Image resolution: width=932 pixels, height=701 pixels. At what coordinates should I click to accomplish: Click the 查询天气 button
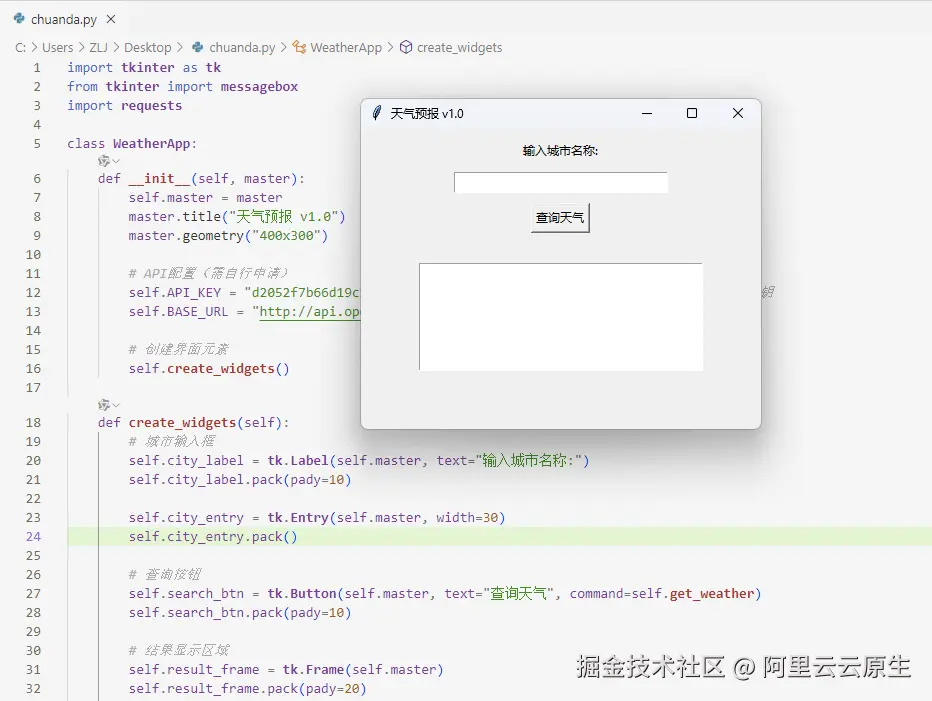click(560, 218)
